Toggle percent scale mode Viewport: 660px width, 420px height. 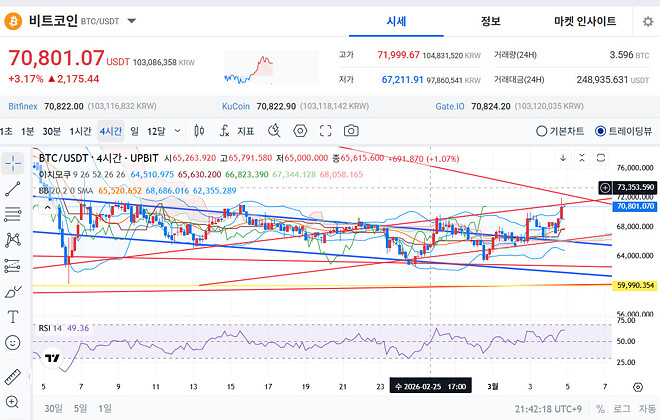coord(600,409)
